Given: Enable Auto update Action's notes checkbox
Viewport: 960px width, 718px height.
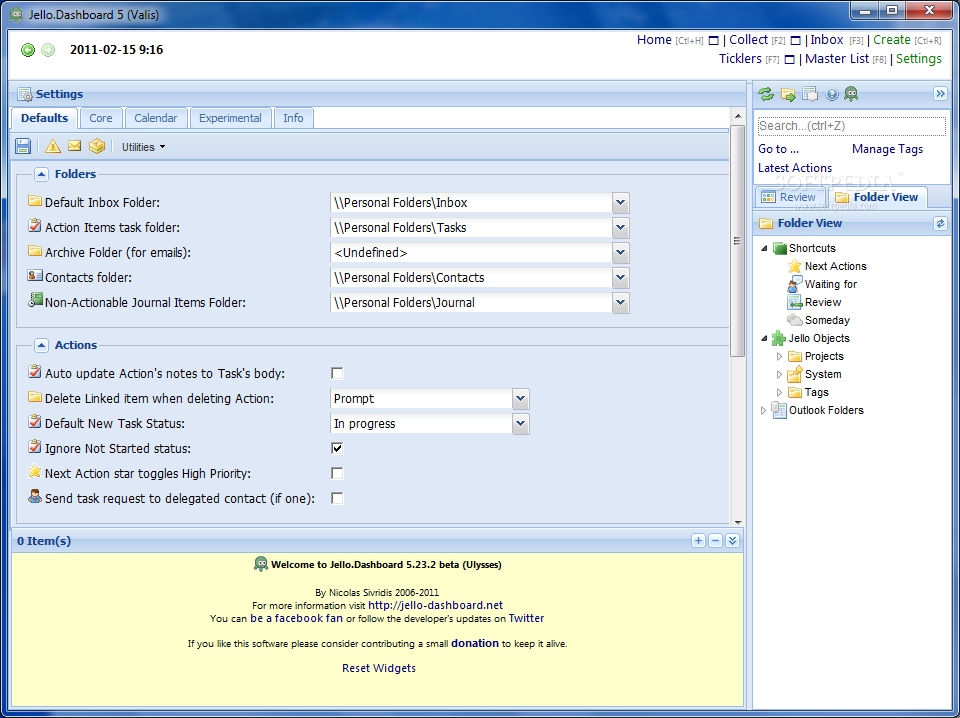Looking at the screenshot, I should tap(337, 373).
